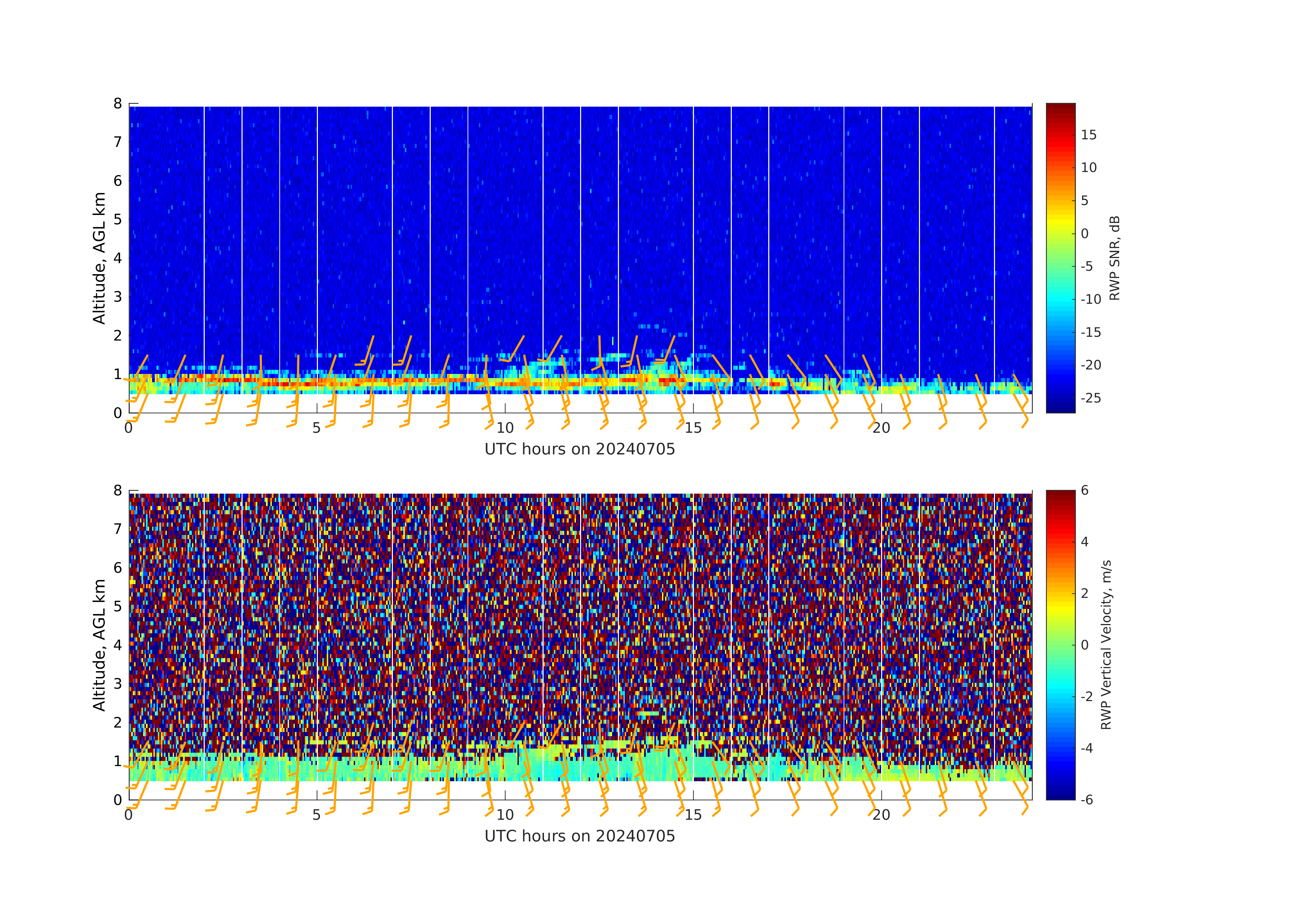
Task: Click the bottom plot's Vertical Velocity colorbar
Action: point(1060,644)
